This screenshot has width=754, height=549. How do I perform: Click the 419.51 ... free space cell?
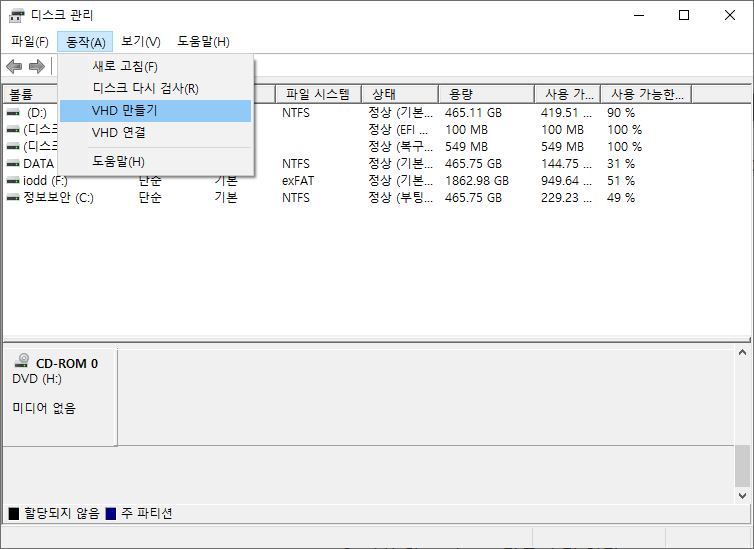pyautogui.click(x=566, y=113)
